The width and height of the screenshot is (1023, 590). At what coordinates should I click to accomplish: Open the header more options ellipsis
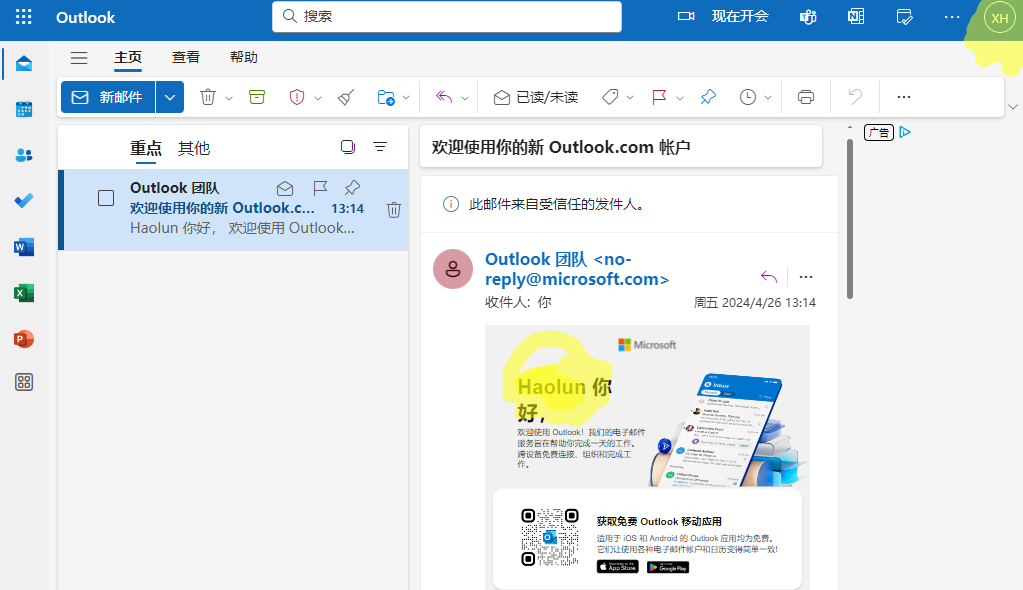[952, 17]
